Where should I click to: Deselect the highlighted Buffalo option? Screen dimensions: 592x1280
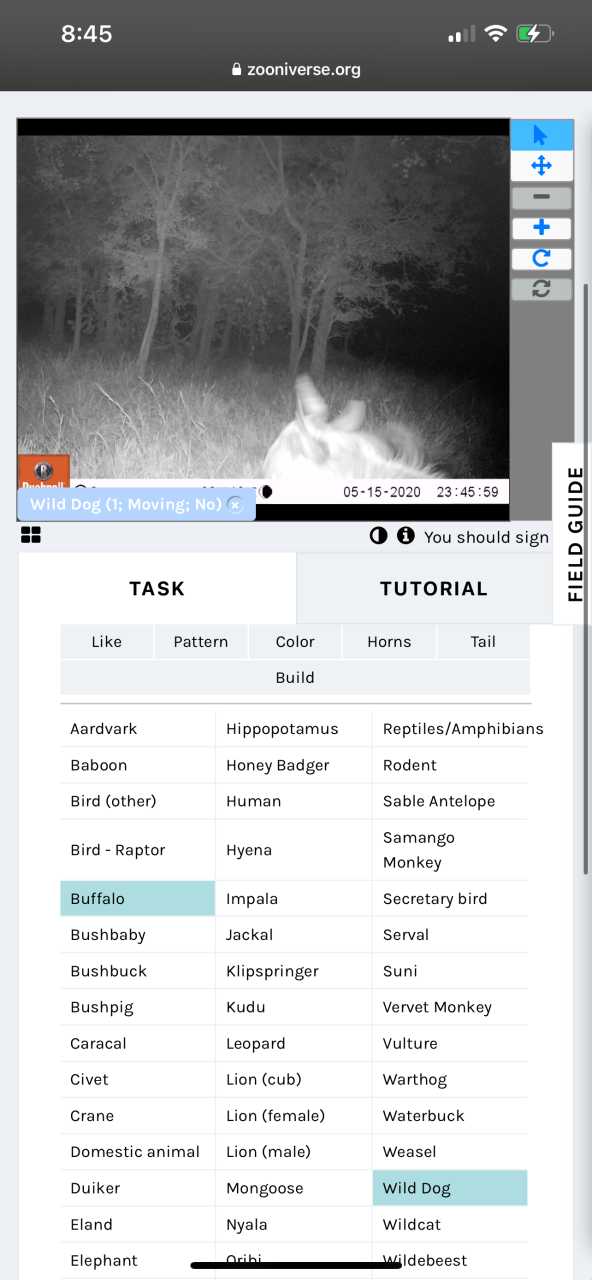pyautogui.click(x=138, y=898)
